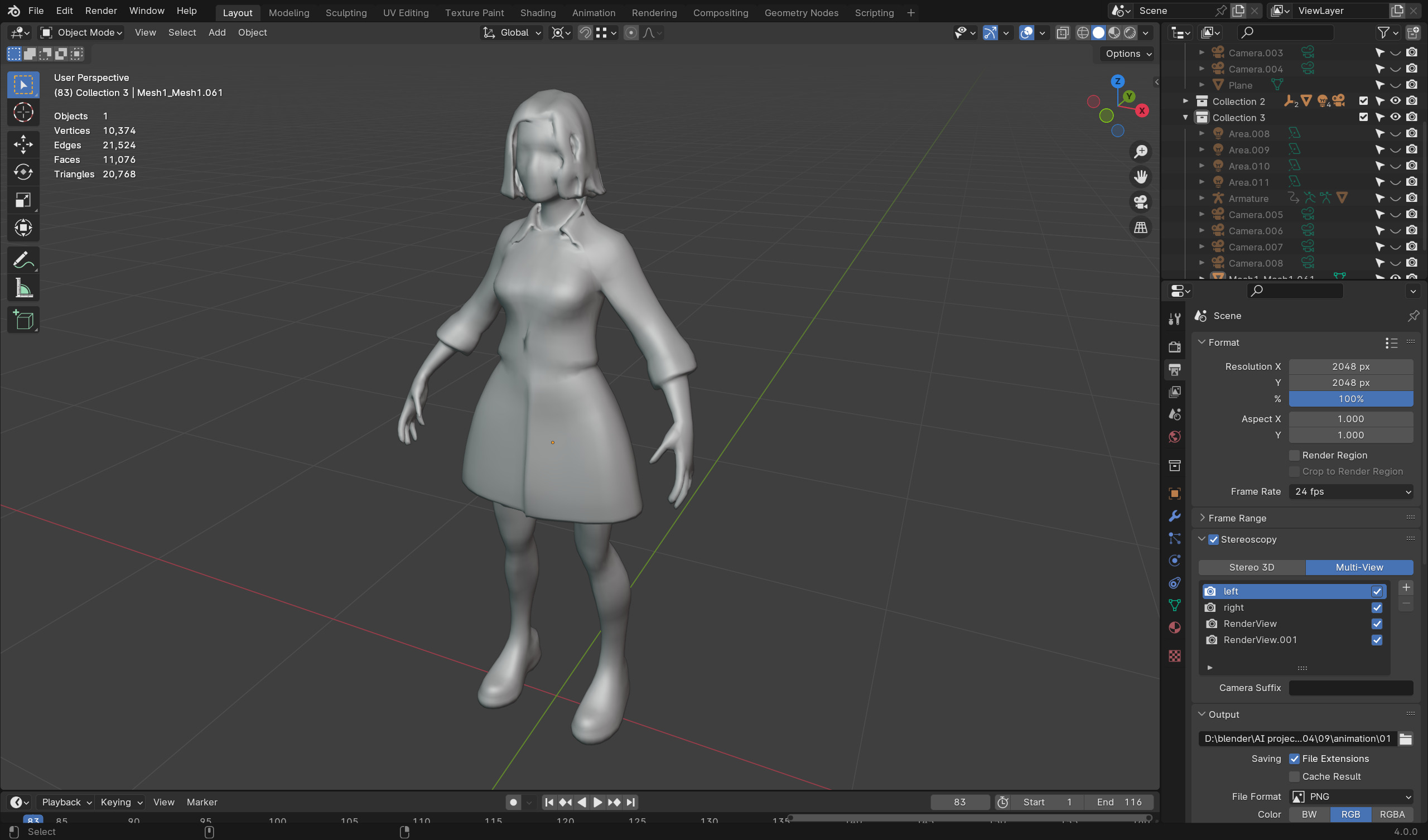1428x840 pixels.
Task: Open the Modifiers properties tab wrench
Action: [x=1174, y=516]
